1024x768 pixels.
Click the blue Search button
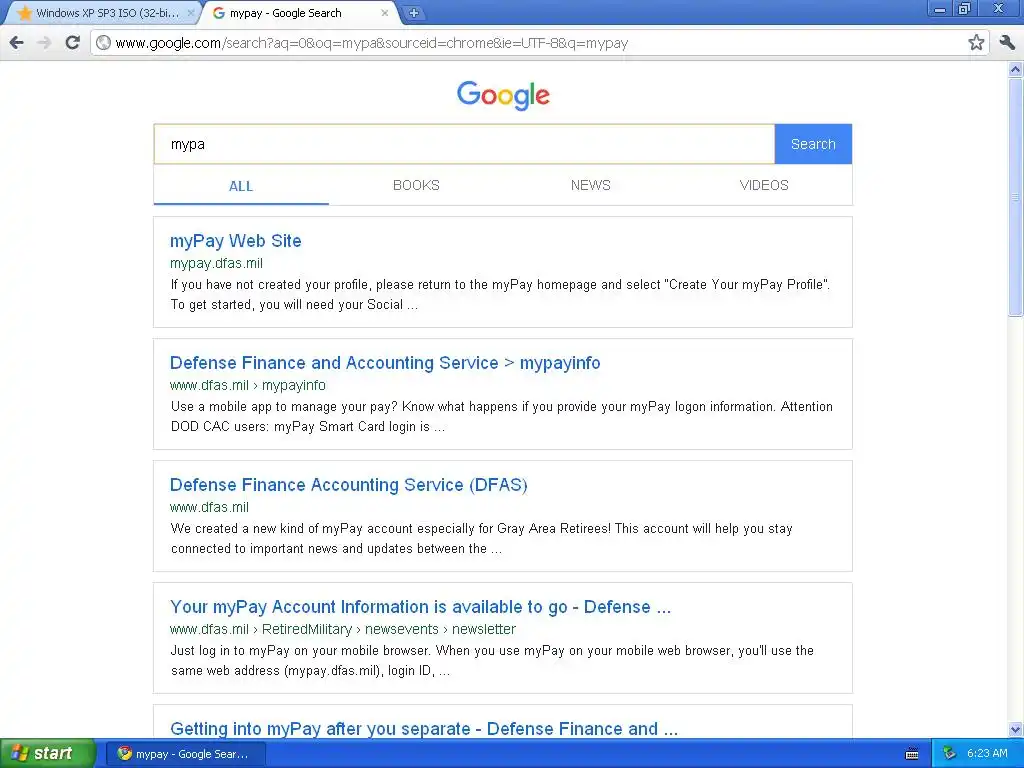[813, 144]
